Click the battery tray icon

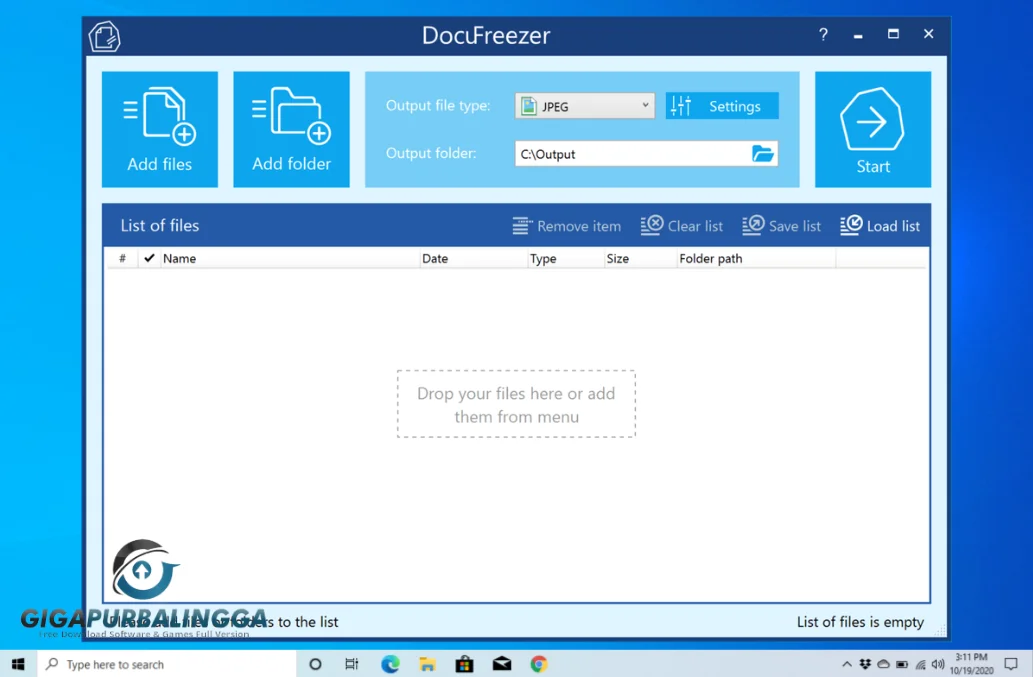902,664
